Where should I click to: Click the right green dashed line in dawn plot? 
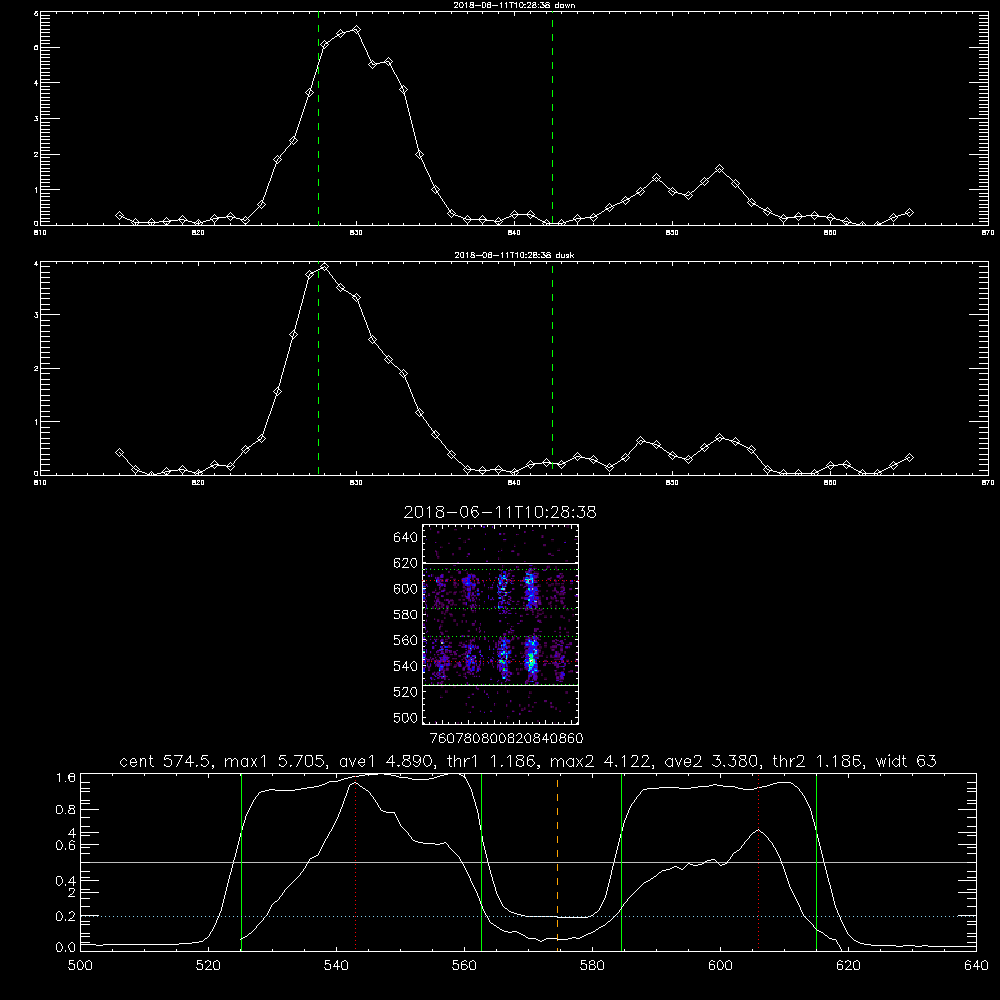(x=552, y=118)
